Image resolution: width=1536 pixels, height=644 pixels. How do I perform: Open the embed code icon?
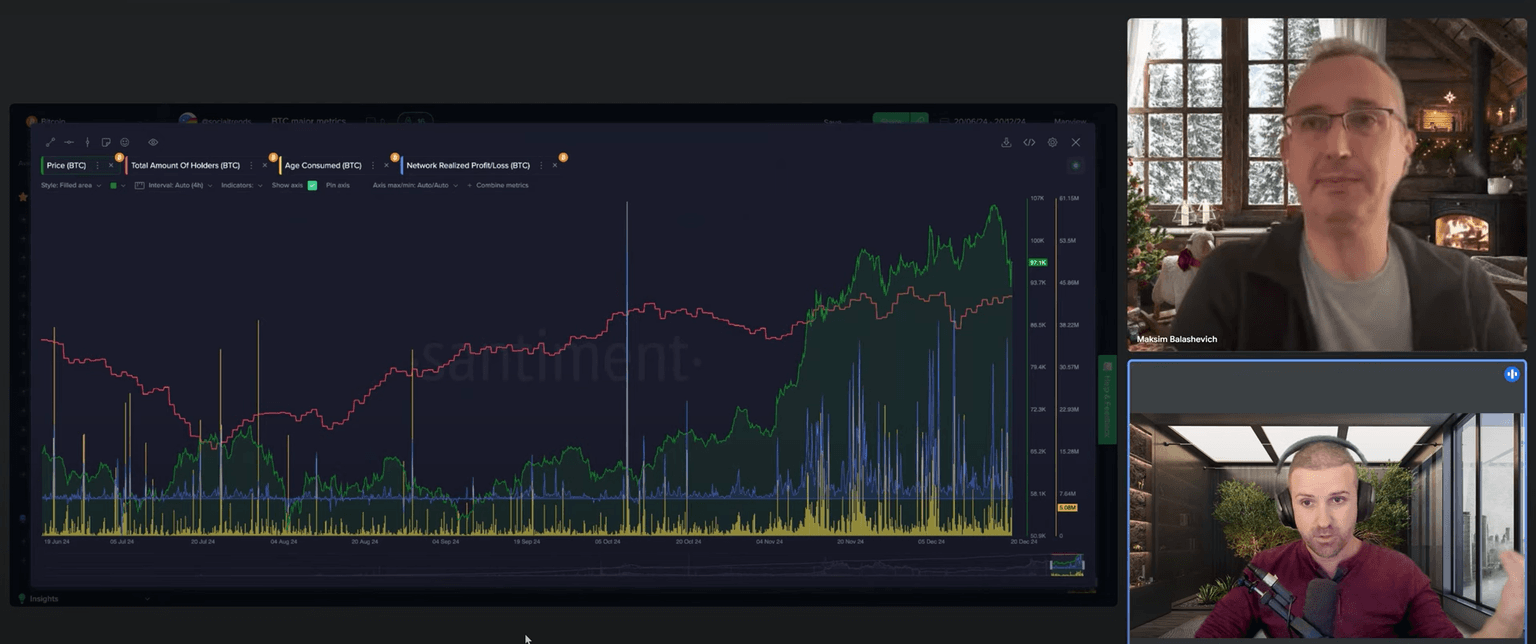click(1029, 143)
